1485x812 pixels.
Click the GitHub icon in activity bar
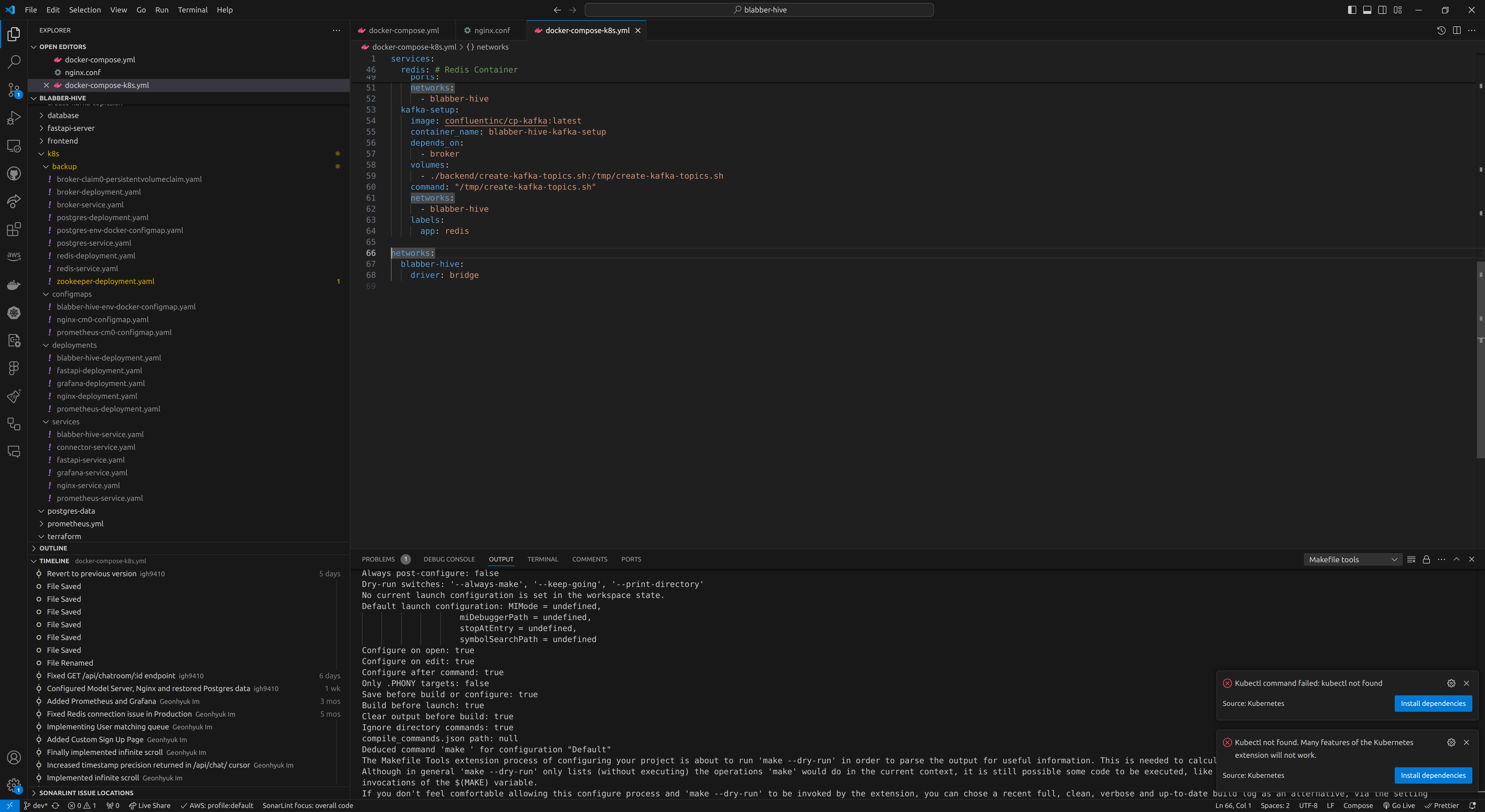[x=14, y=173]
